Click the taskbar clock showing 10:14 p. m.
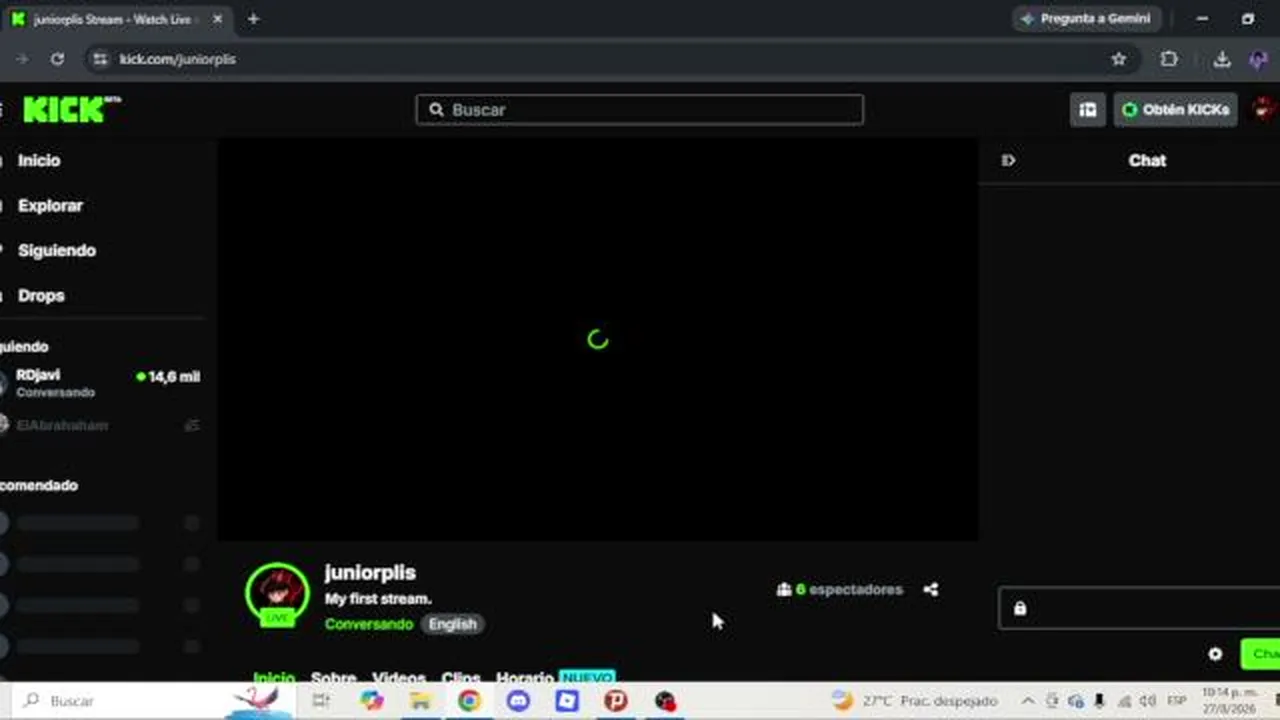 1227,700
